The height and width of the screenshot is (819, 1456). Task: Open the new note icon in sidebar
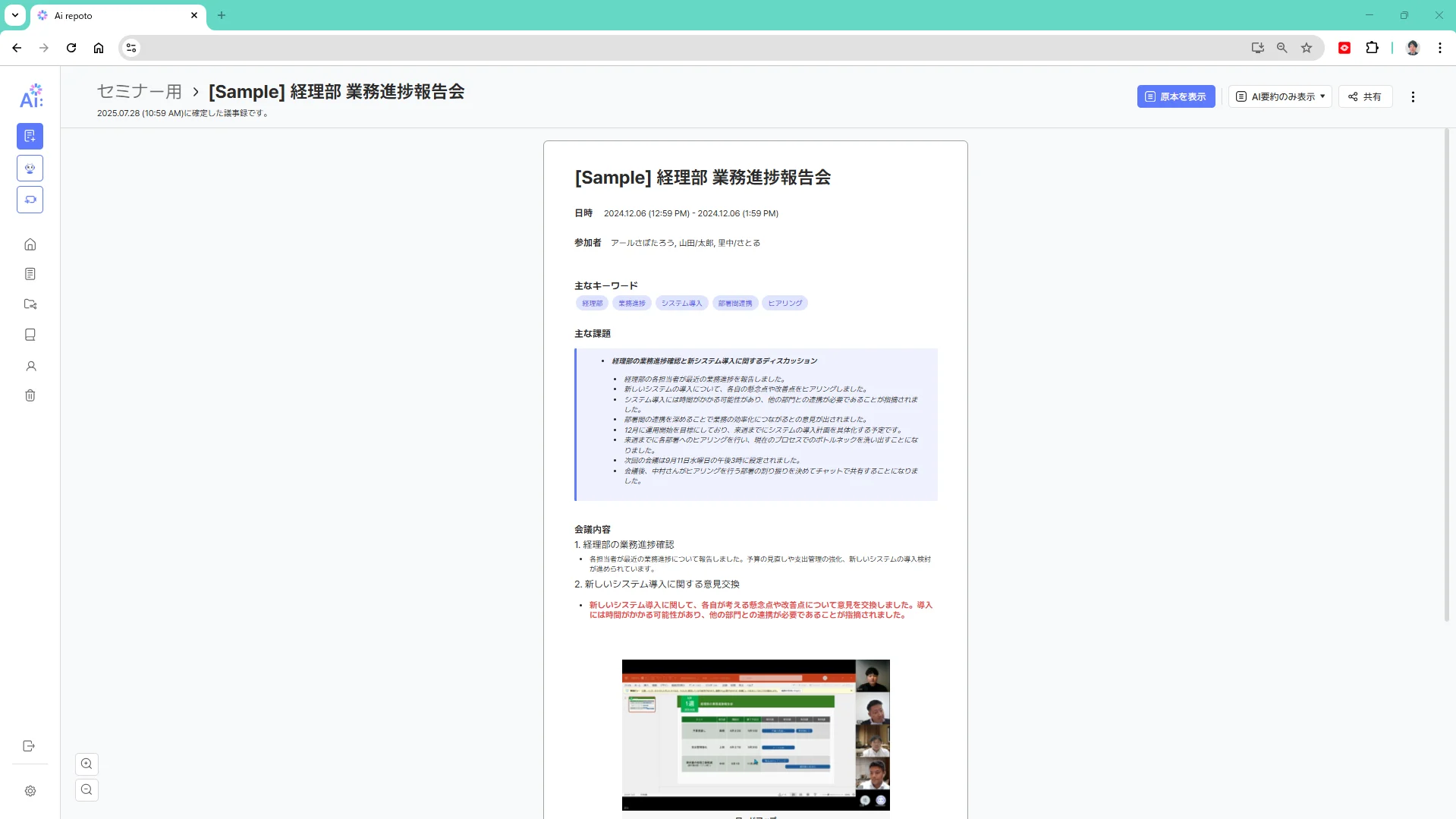(30, 136)
